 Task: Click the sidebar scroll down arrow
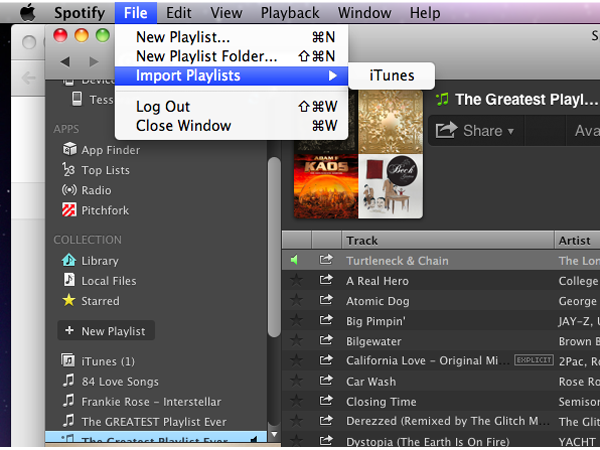(x=274, y=434)
